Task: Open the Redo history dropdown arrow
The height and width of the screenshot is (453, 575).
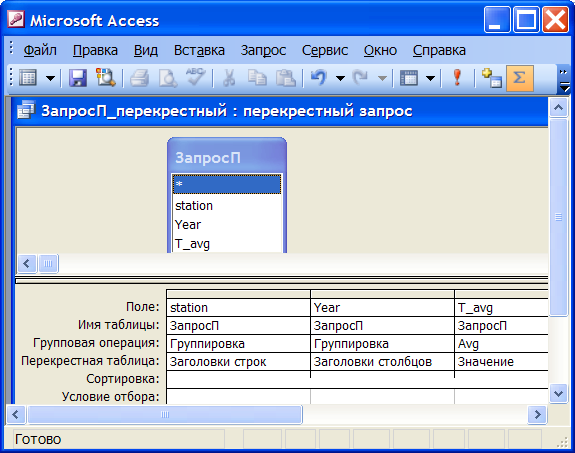Action: (382, 78)
